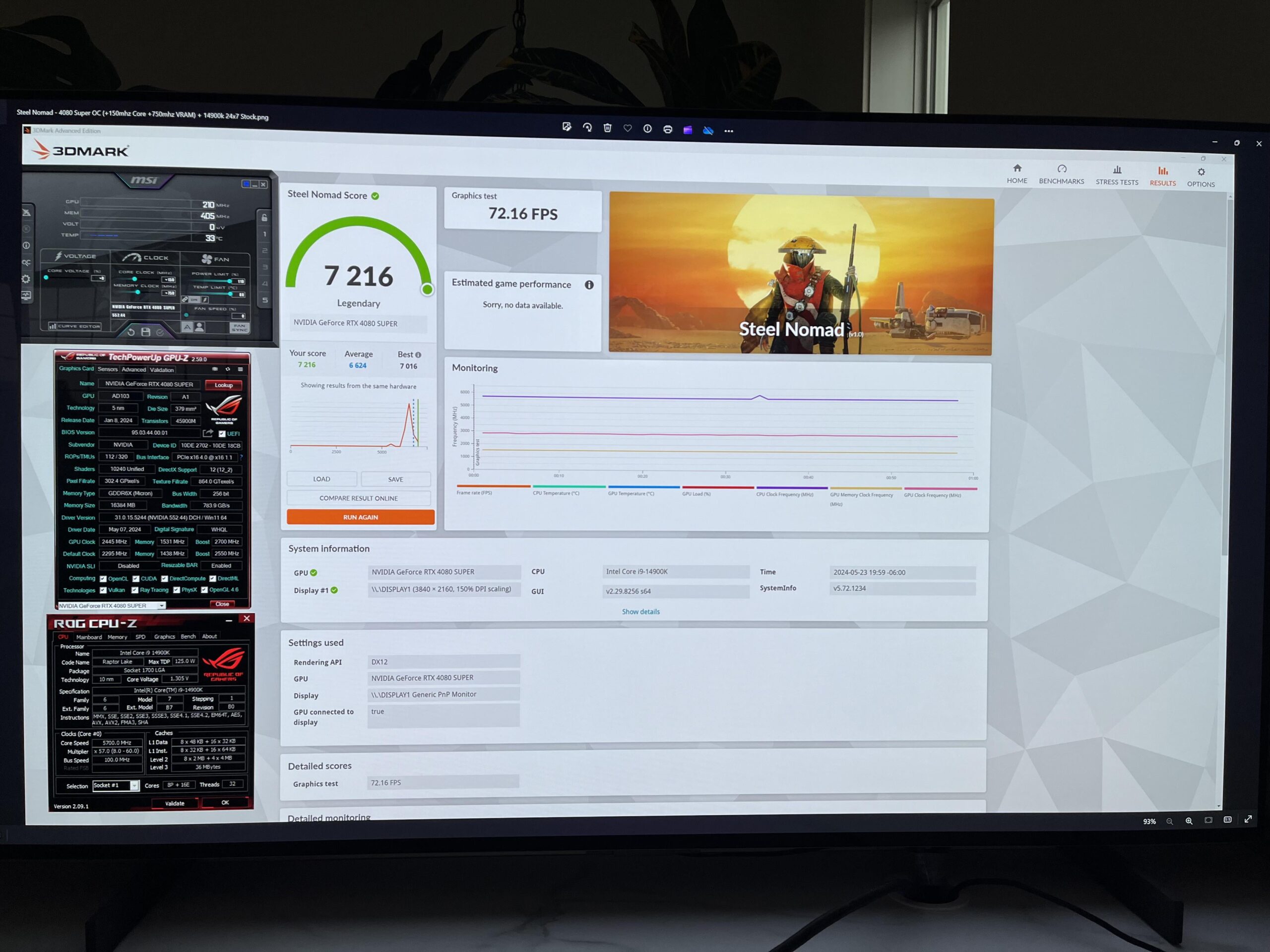
Task: Zoom out using the Photos magnifier minus icon
Action: [1169, 821]
